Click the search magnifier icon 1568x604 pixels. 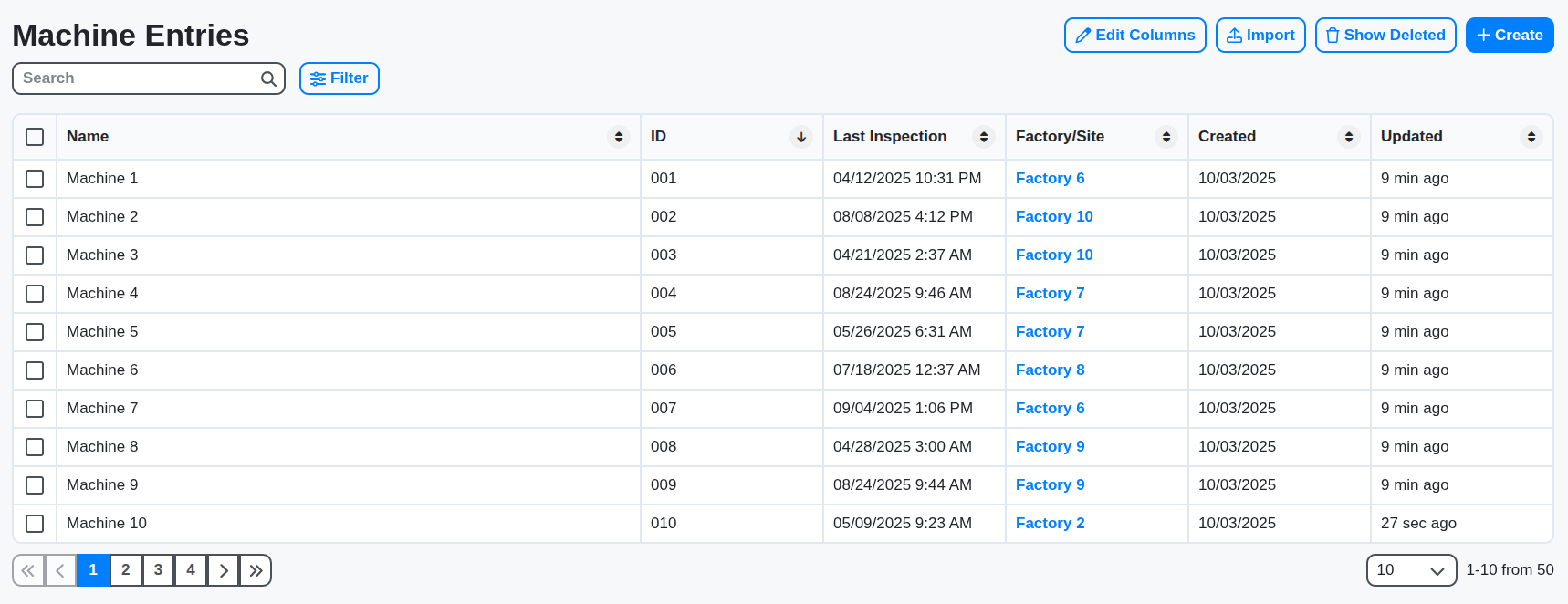268,78
